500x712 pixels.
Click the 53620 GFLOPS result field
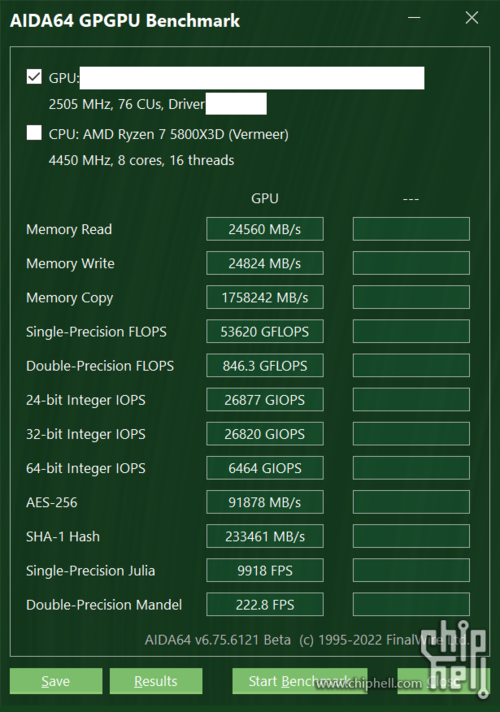point(265,331)
